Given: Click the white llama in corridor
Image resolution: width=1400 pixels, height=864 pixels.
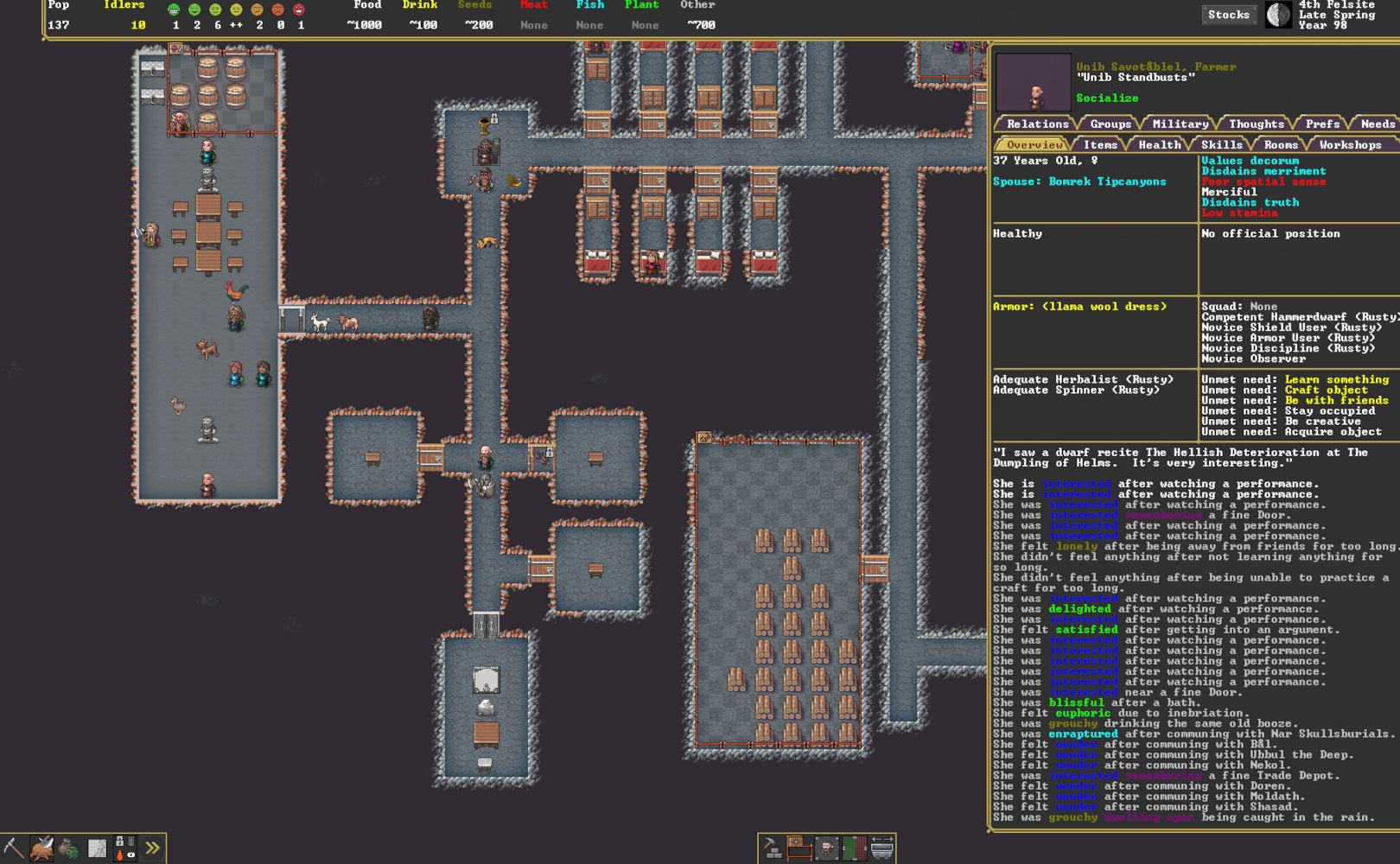Looking at the screenshot, I should [x=320, y=322].
